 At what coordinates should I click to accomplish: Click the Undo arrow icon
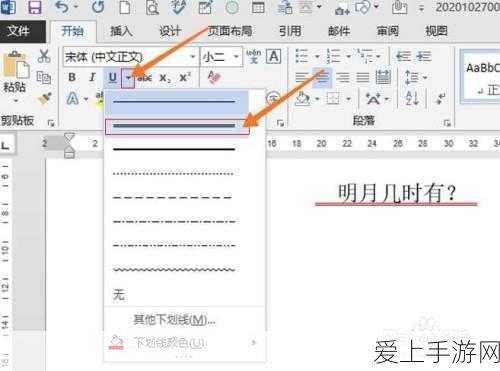pos(63,7)
